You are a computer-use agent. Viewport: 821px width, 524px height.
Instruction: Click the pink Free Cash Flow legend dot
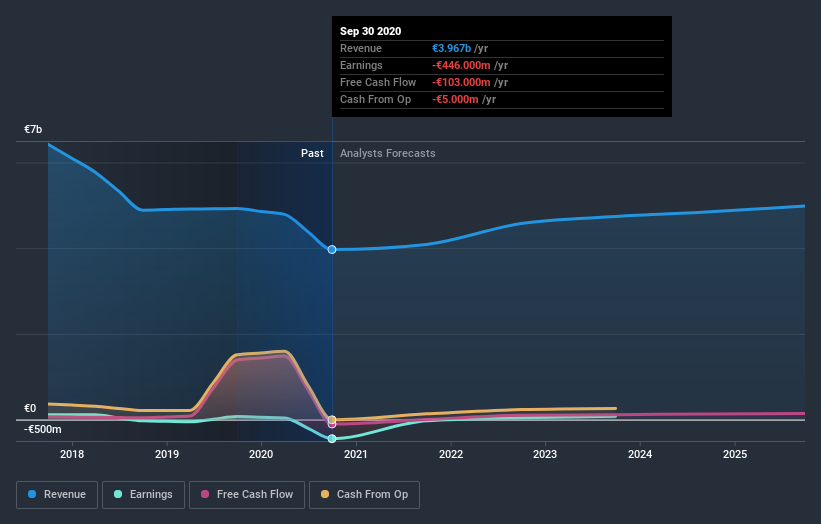205,494
